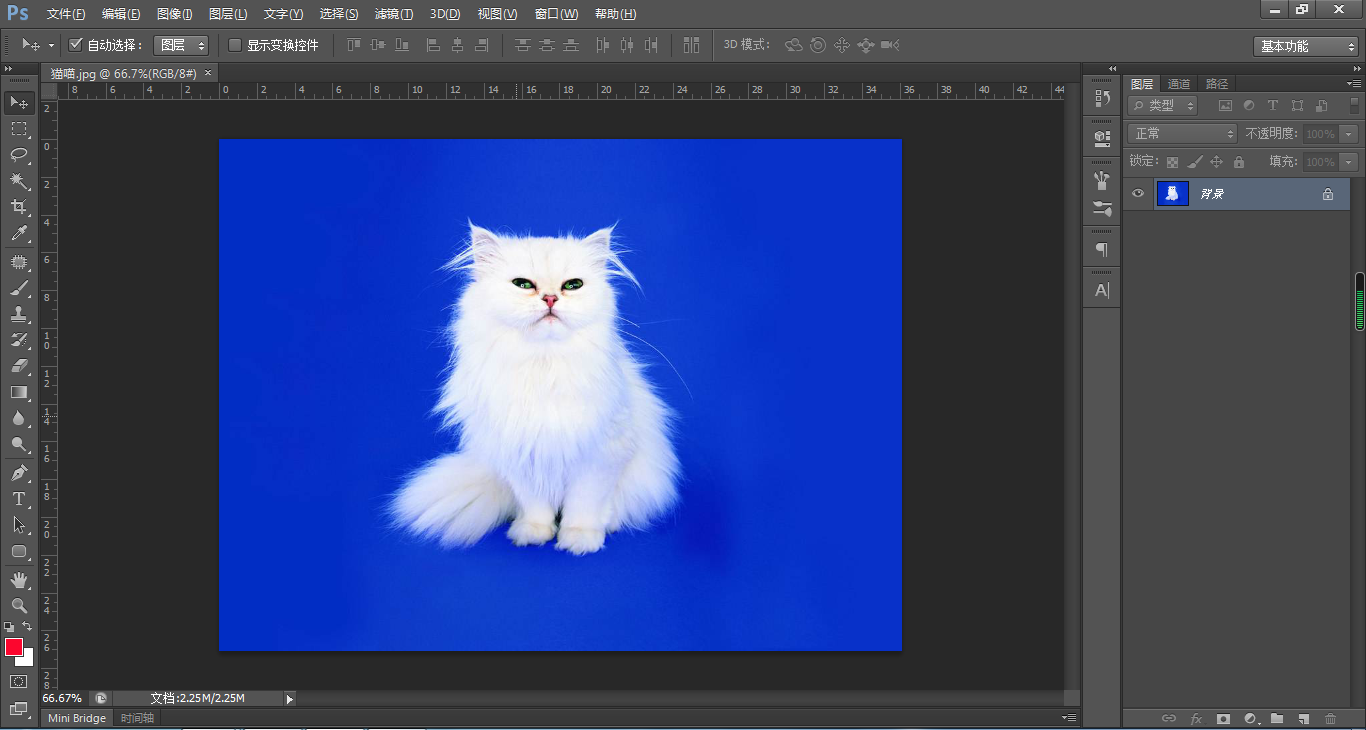This screenshot has width=1366, height=730.
Task: Open the 基本功能 workspace dropdown
Action: (1305, 46)
